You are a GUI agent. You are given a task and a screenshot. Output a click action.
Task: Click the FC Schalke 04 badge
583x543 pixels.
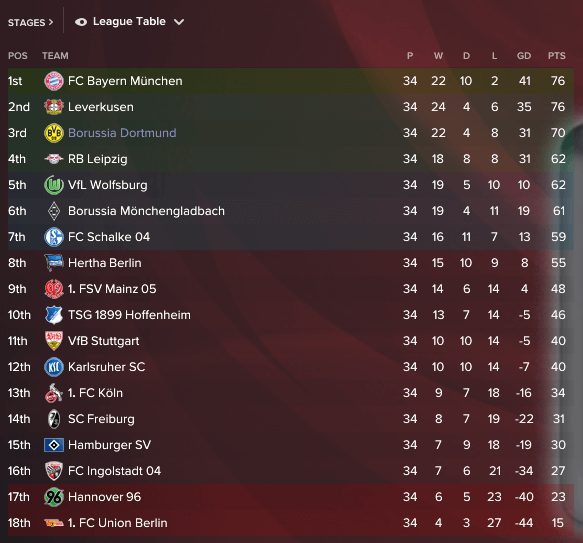tap(54, 237)
